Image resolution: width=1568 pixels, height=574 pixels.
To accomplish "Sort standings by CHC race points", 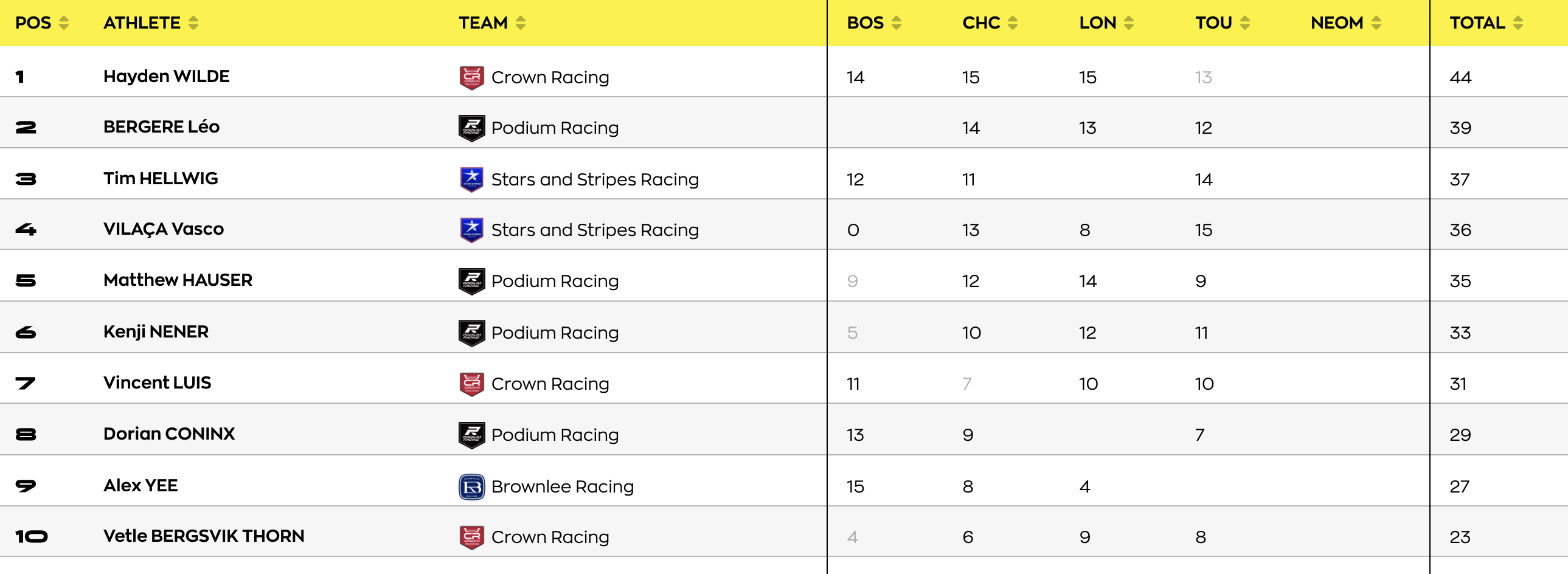I will click(x=1013, y=23).
